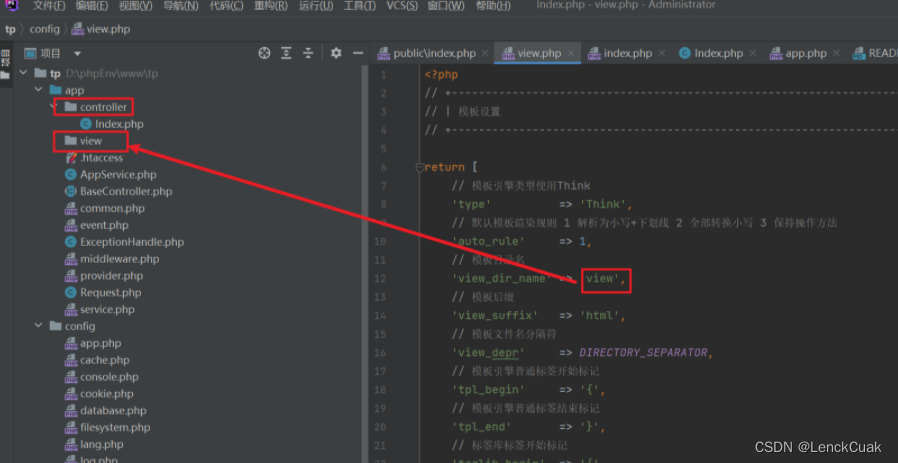Open project panel settings gear
Image resolution: width=898 pixels, height=463 pixels.
(336, 53)
